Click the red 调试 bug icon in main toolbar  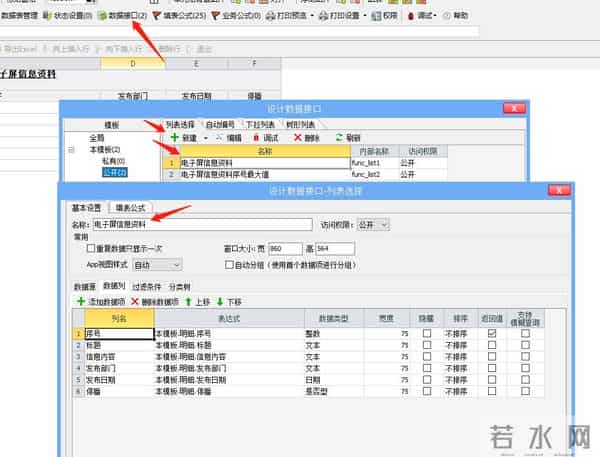click(411, 16)
